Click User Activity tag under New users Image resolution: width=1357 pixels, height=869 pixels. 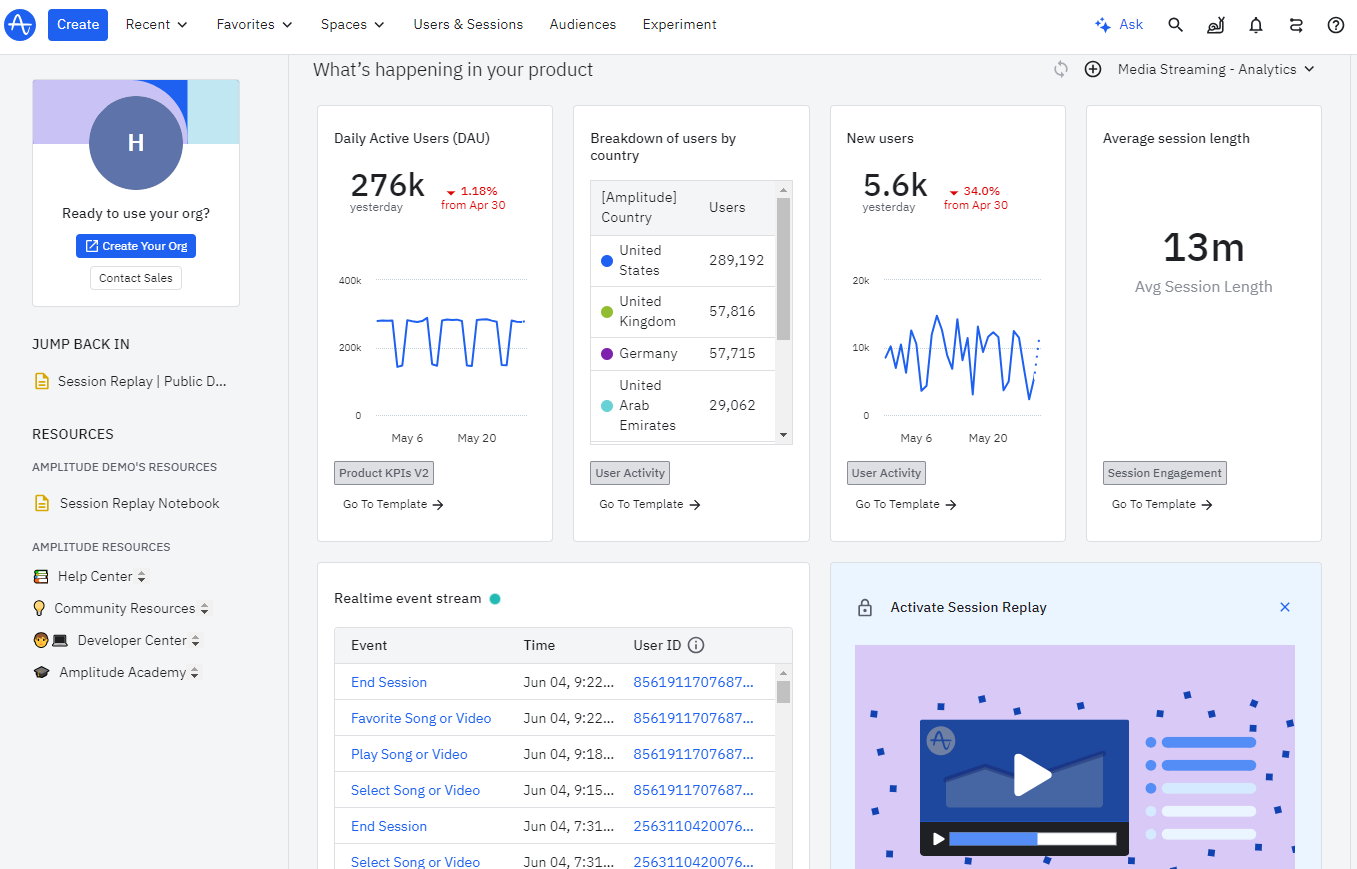pyautogui.click(x=886, y=473)
